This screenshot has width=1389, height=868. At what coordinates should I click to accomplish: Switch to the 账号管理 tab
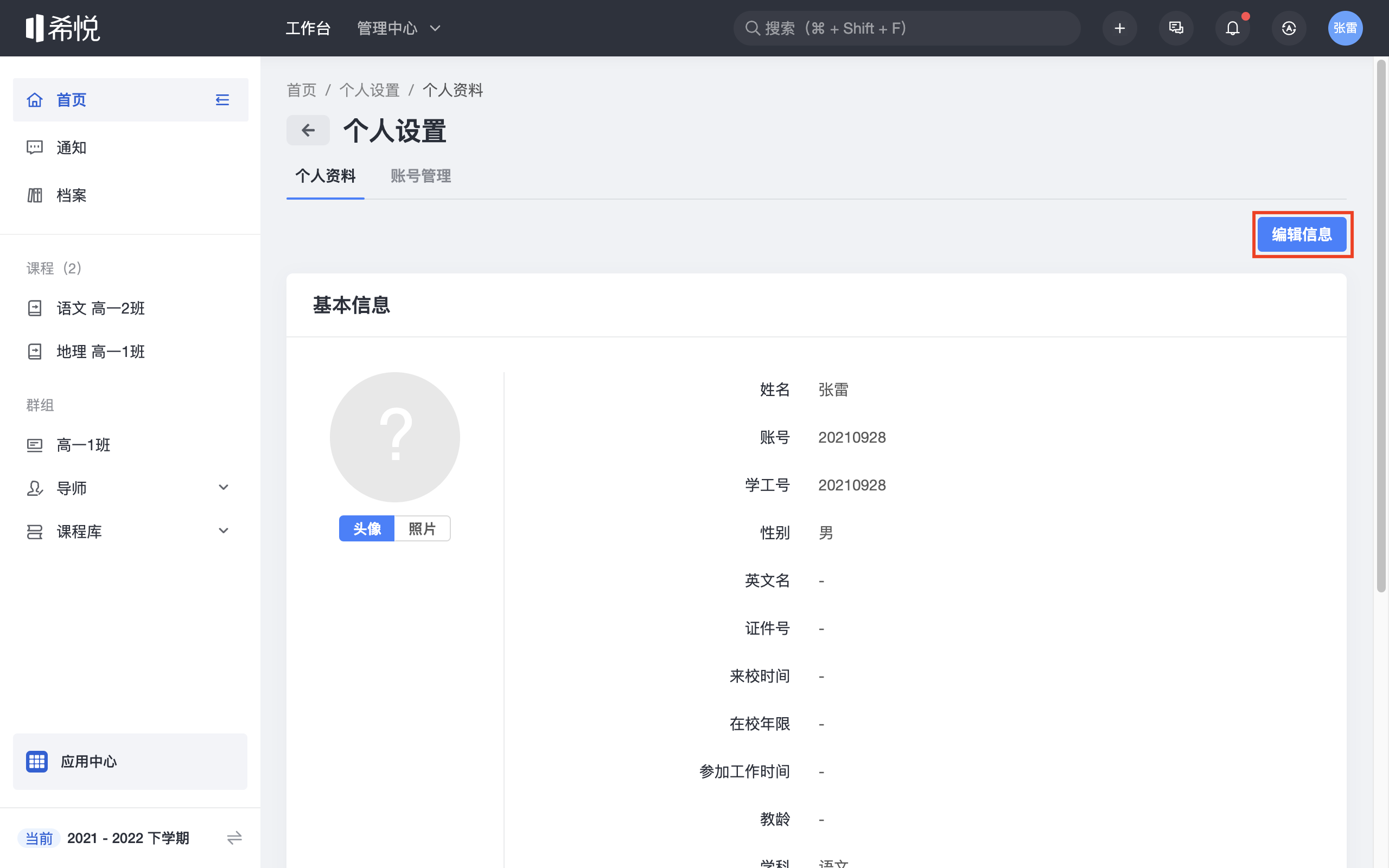420,176
